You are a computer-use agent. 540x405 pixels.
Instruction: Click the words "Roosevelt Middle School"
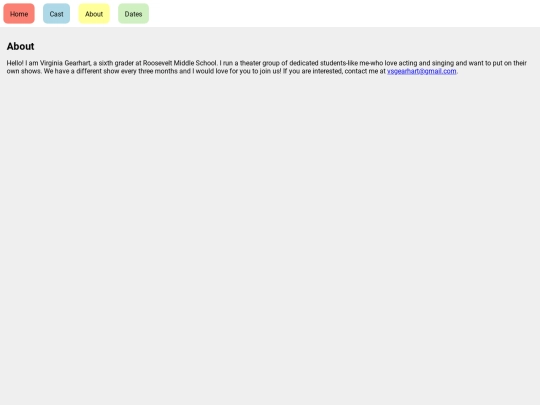(179, 63)
